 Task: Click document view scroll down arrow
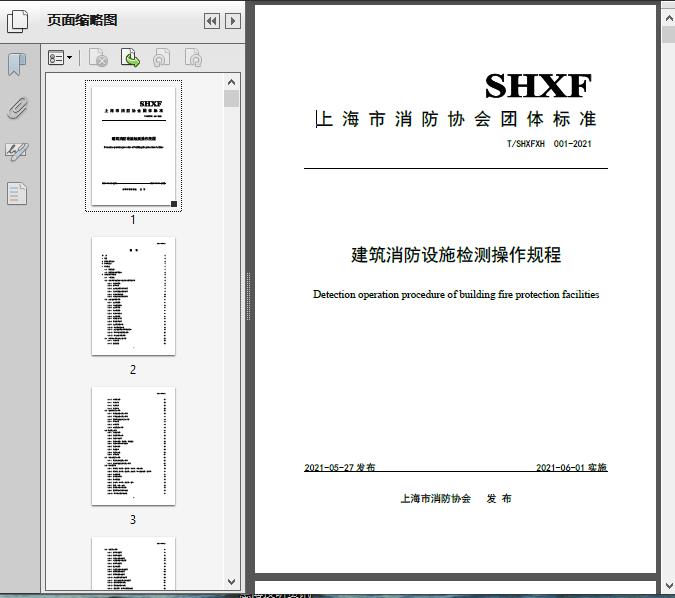(669, 586)
